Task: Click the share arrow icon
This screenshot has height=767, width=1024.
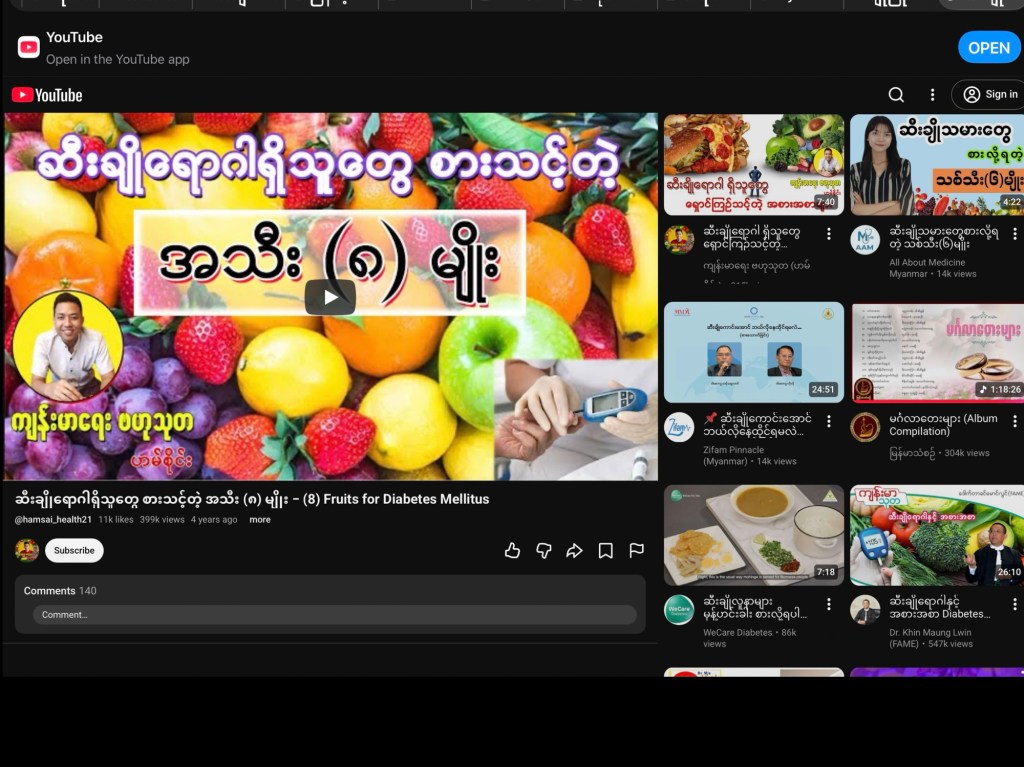Action: click(x=574, y=551)
